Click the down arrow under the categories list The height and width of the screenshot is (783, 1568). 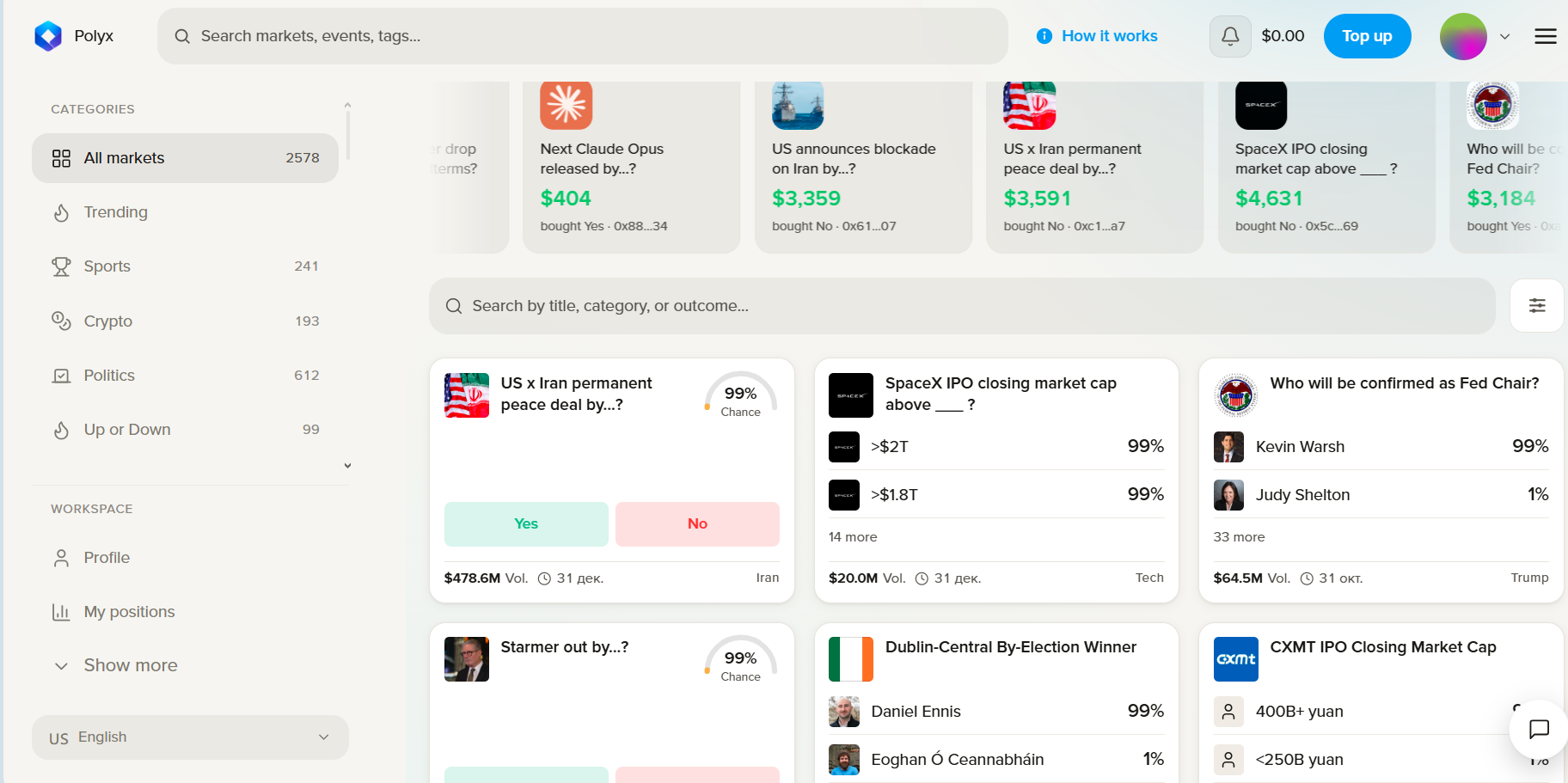click(x=347, y=466)
